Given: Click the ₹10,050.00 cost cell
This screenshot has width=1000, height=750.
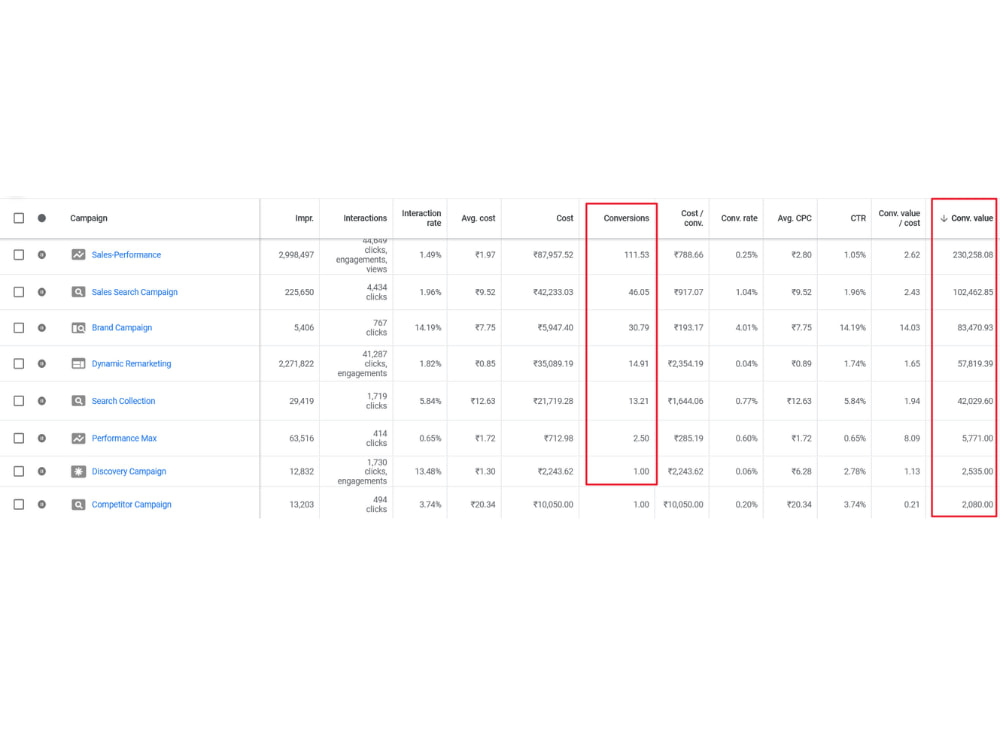Looking at the screenshot, I should 553,504.
